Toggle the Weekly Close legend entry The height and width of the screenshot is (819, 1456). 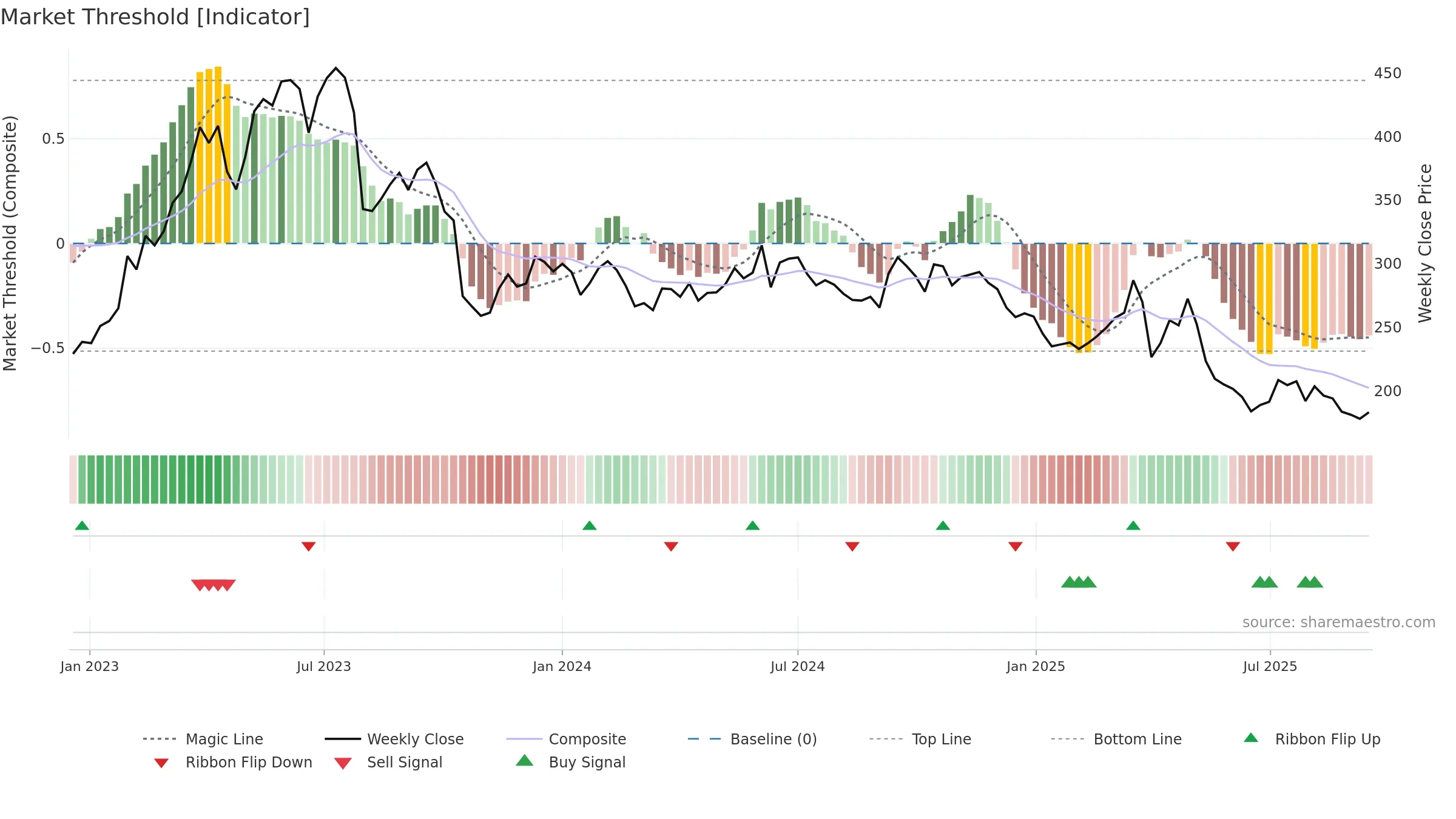click(x=394, y=739)
